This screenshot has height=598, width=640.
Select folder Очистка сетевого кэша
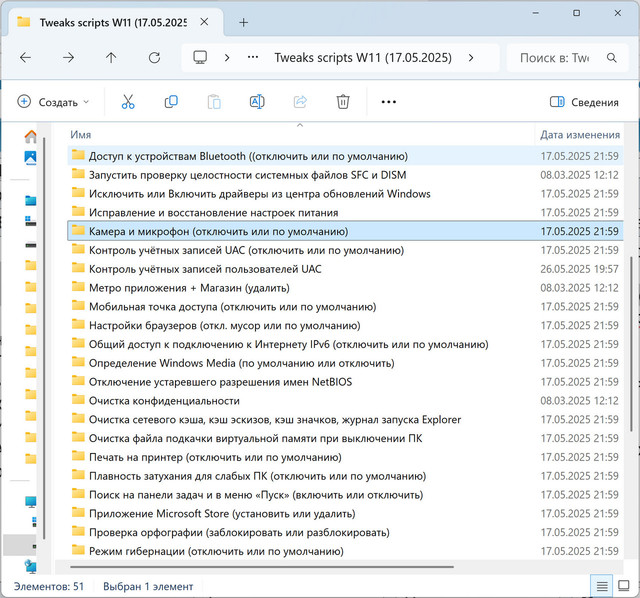tap(345, 419)
